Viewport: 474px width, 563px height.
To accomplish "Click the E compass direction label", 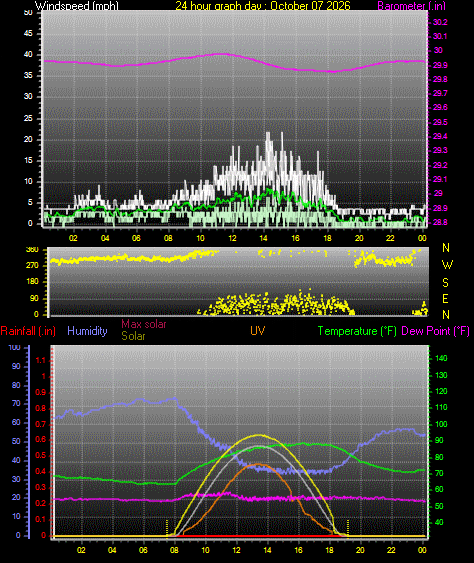I will point(445,298).
